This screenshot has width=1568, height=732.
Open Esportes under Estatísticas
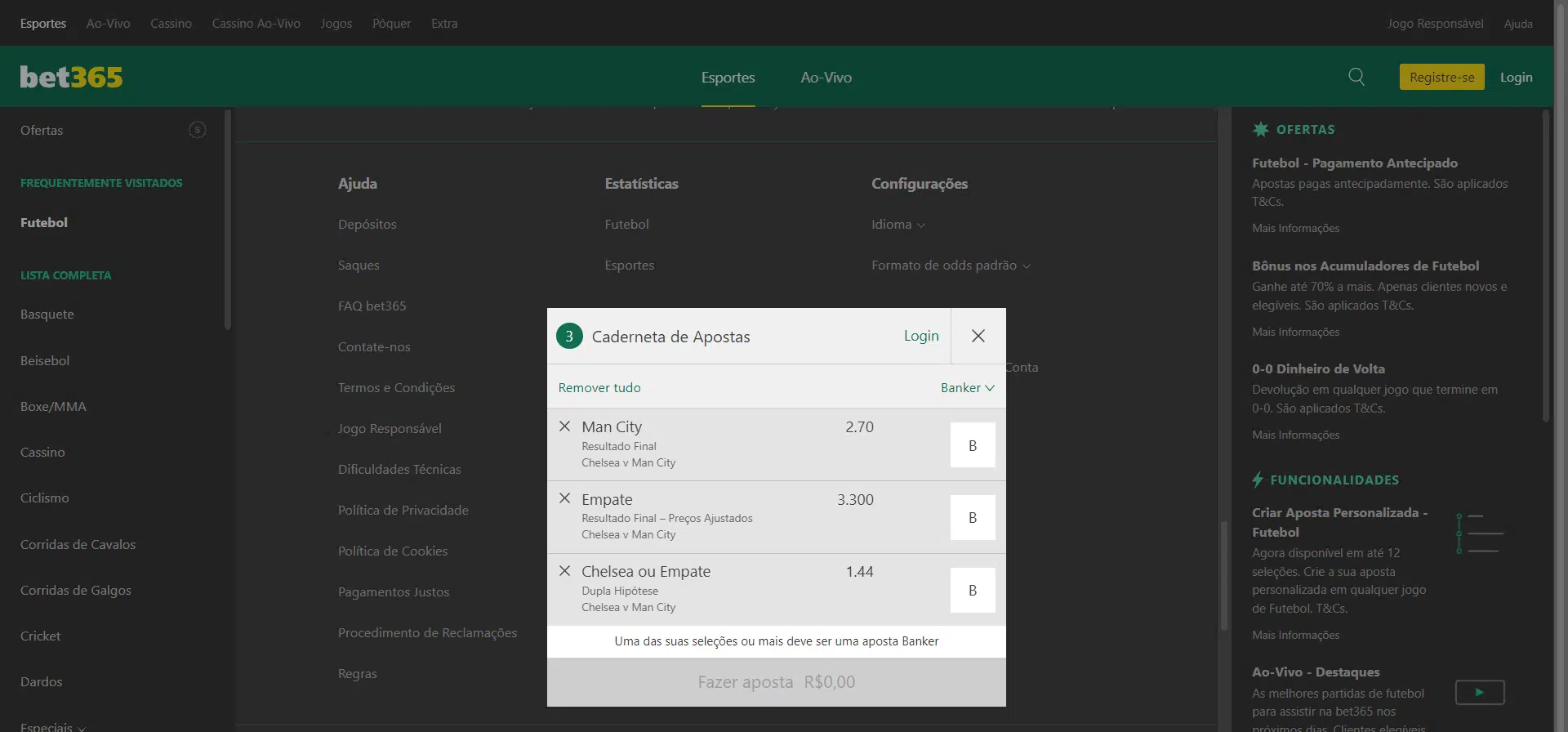coord(630,265)
